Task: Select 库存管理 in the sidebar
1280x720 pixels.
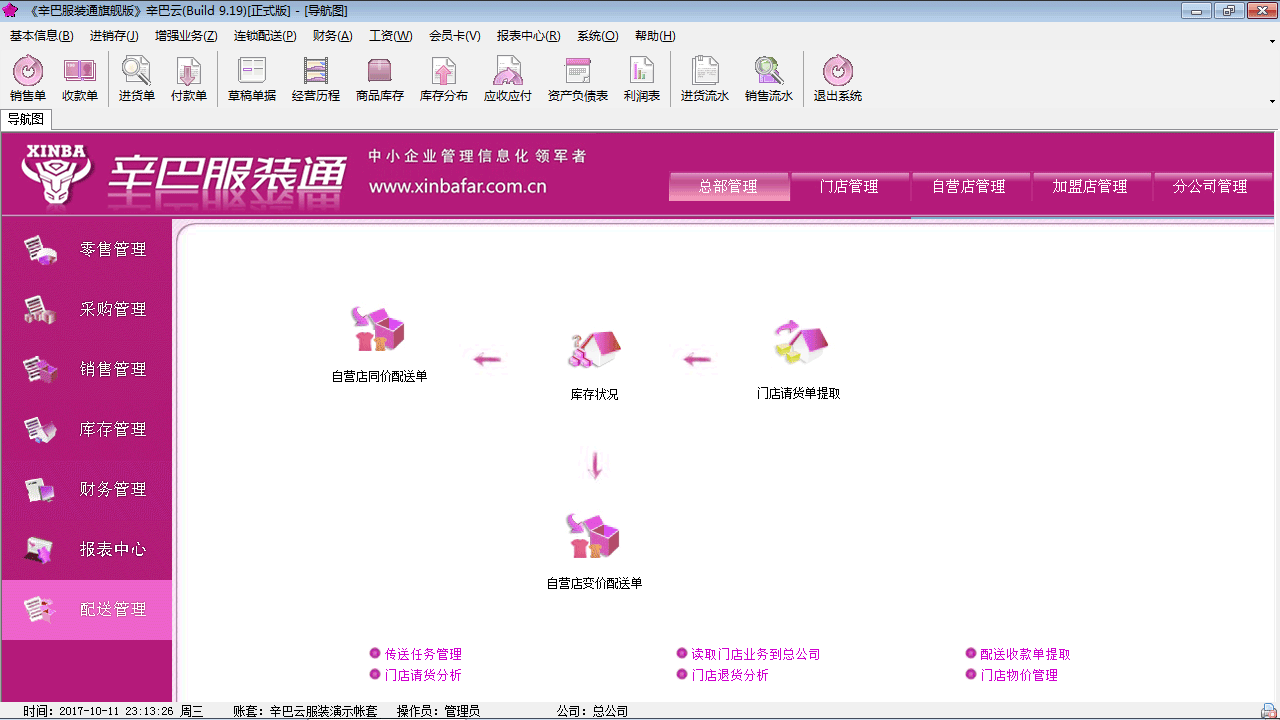Action: pyautogui.click(x=86, y=430)
